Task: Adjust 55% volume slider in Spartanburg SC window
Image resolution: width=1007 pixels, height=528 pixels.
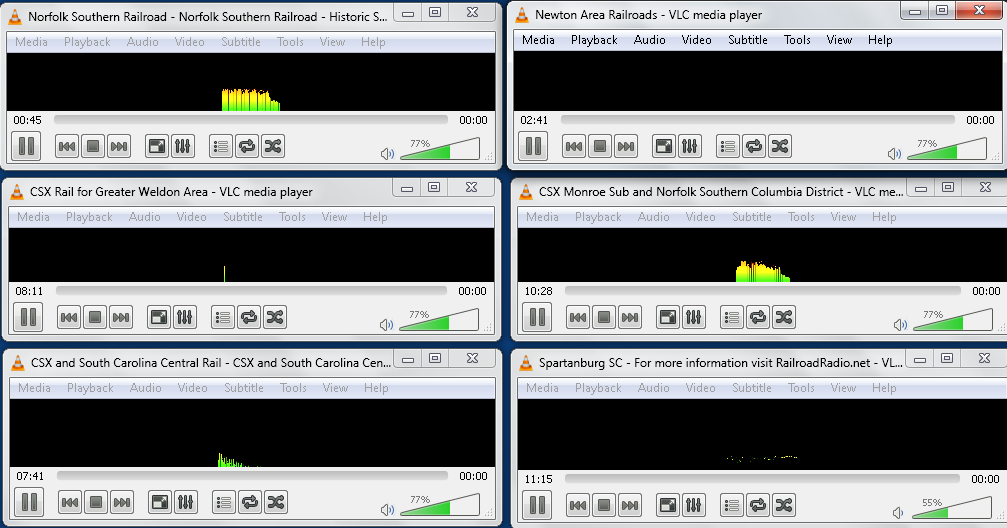Action: pyautogui.click(x=952, y=507)
